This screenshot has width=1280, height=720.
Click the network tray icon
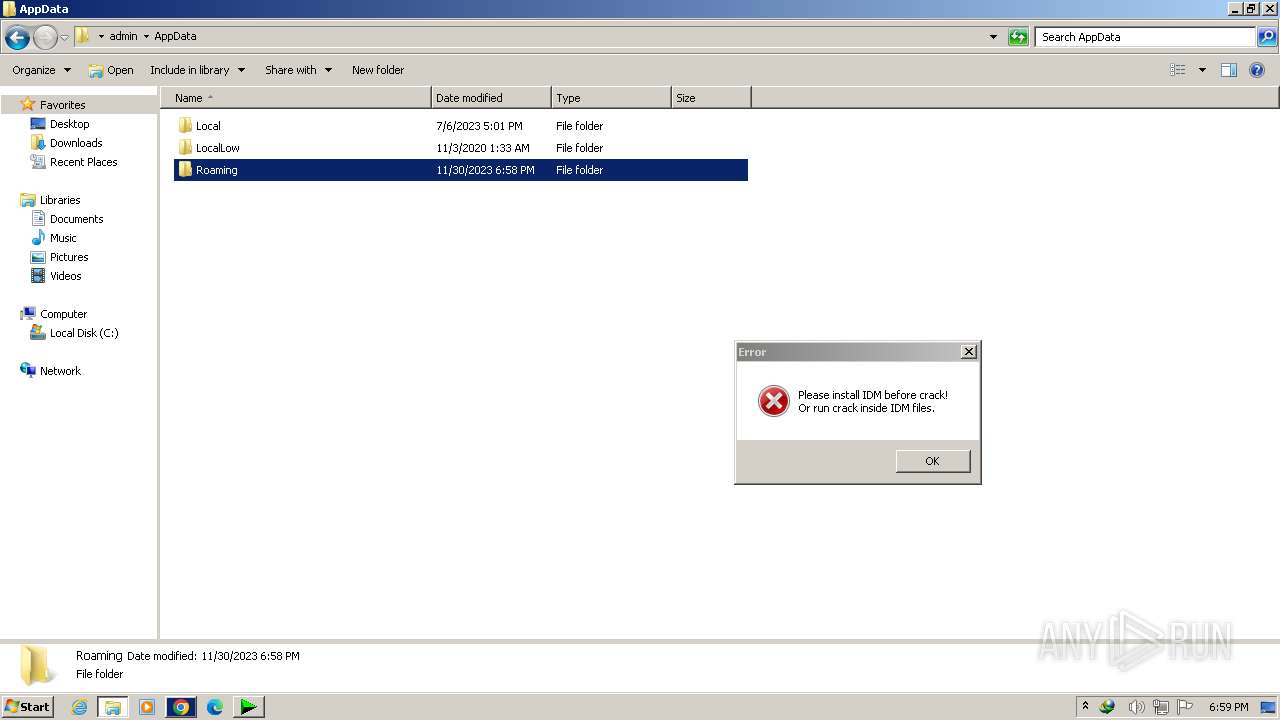[x=1161, y=707]
